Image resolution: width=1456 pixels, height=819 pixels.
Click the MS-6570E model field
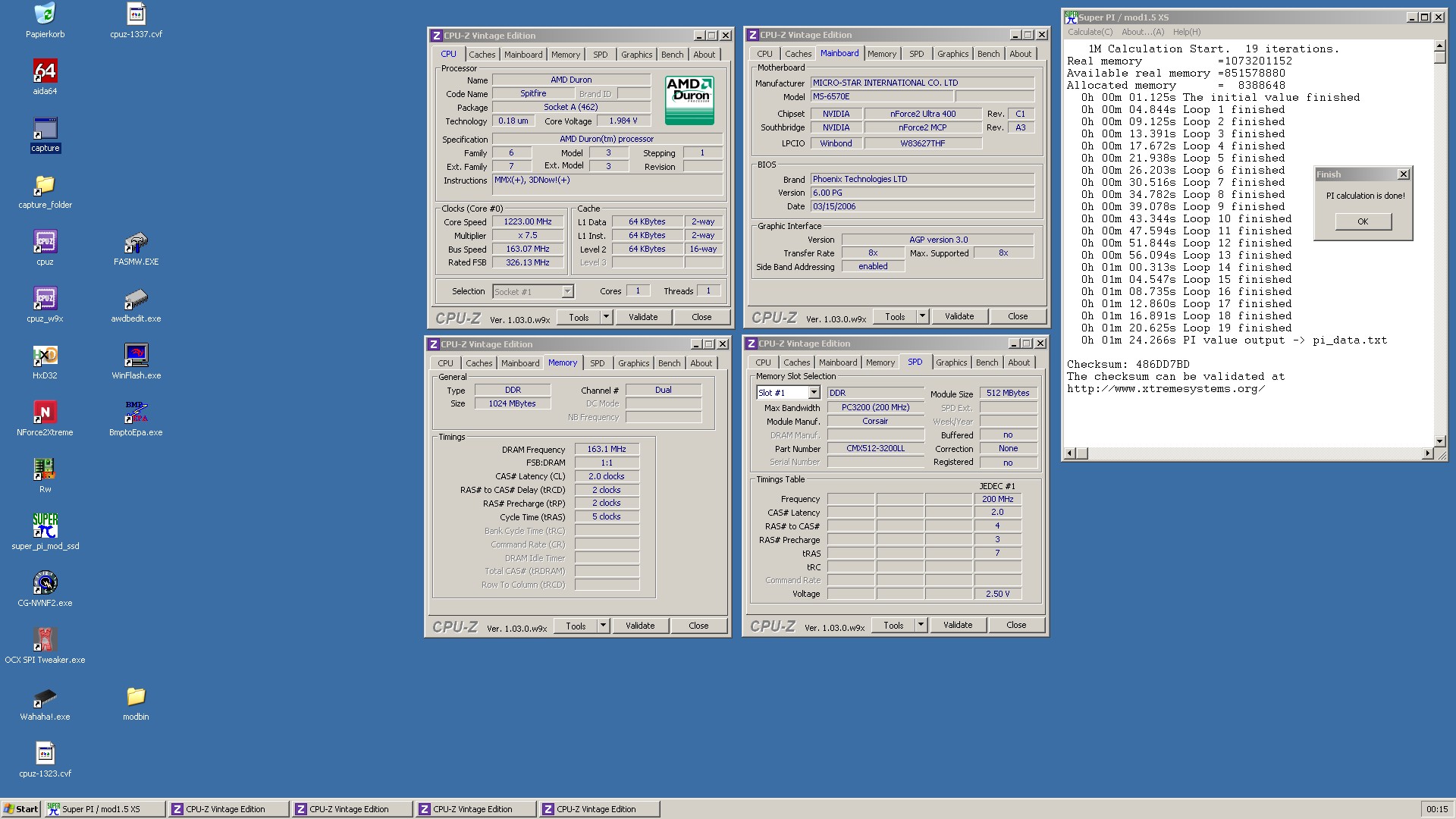pos(882,96)
